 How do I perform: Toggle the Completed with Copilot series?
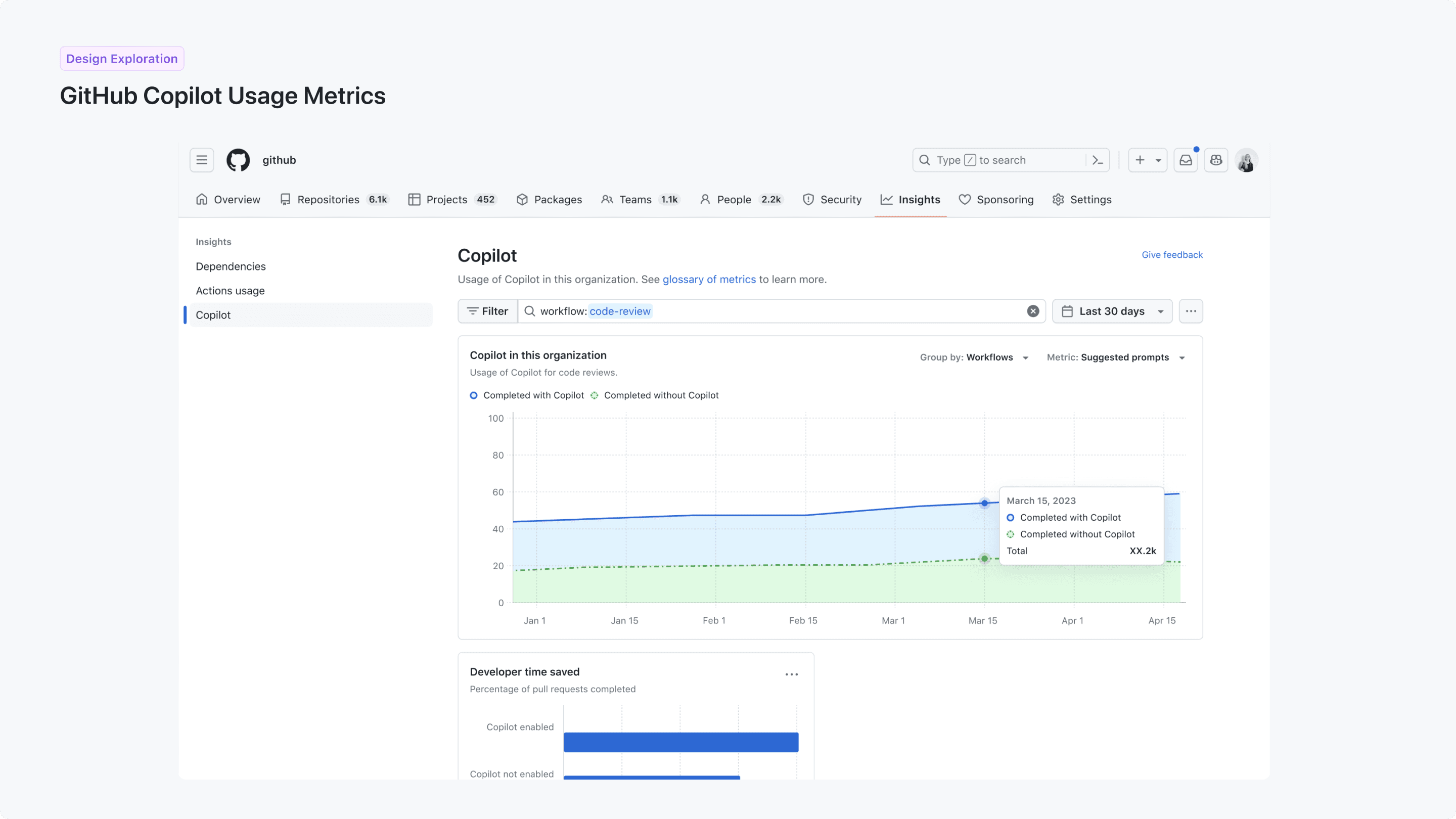click(x=527, y=395)
